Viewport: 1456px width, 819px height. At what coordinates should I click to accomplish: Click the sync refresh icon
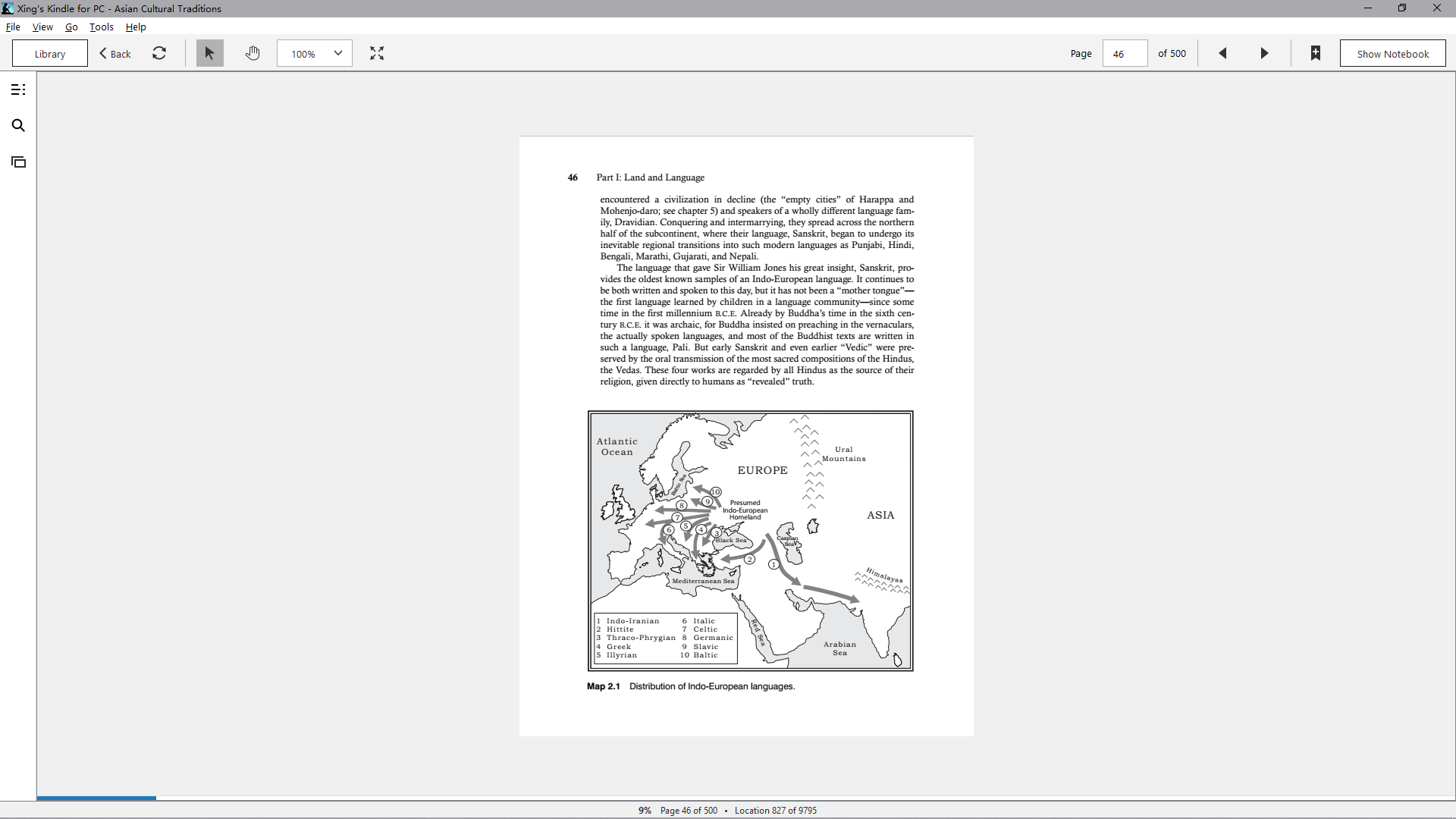click(159, 53)
